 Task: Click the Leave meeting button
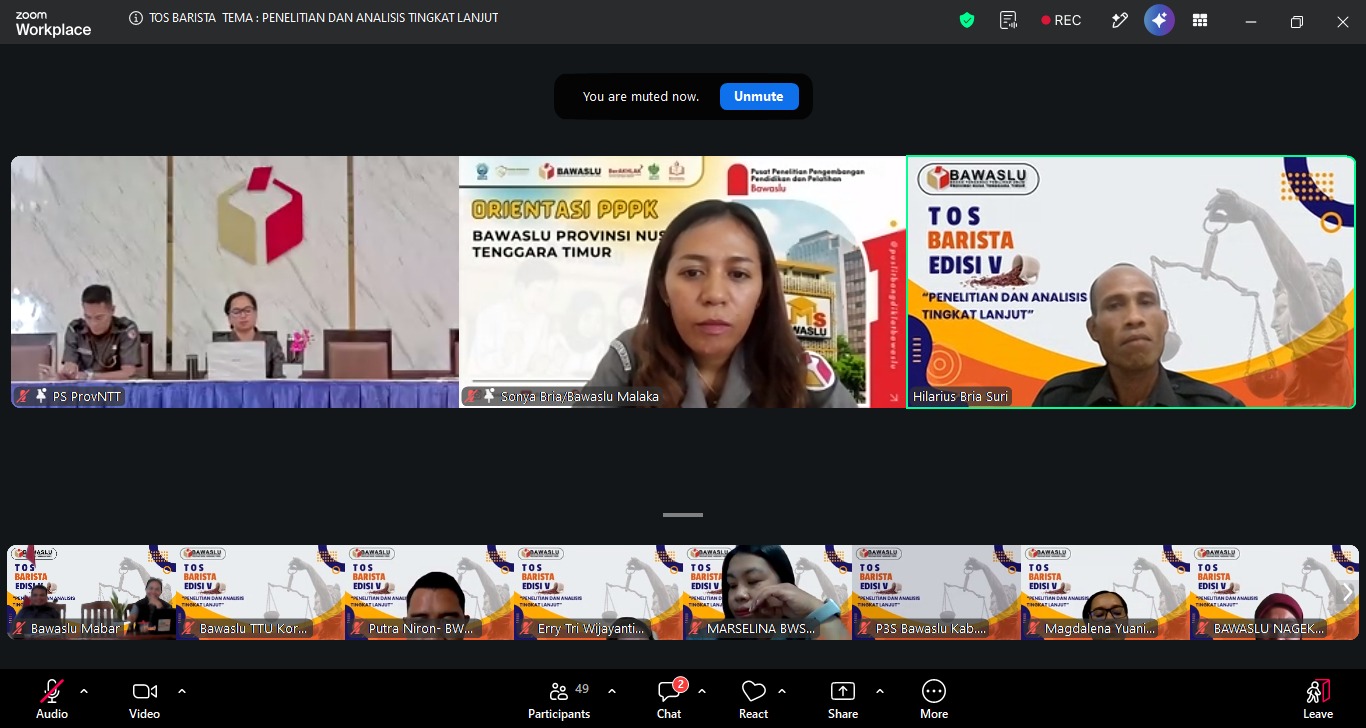[1318, 699]
